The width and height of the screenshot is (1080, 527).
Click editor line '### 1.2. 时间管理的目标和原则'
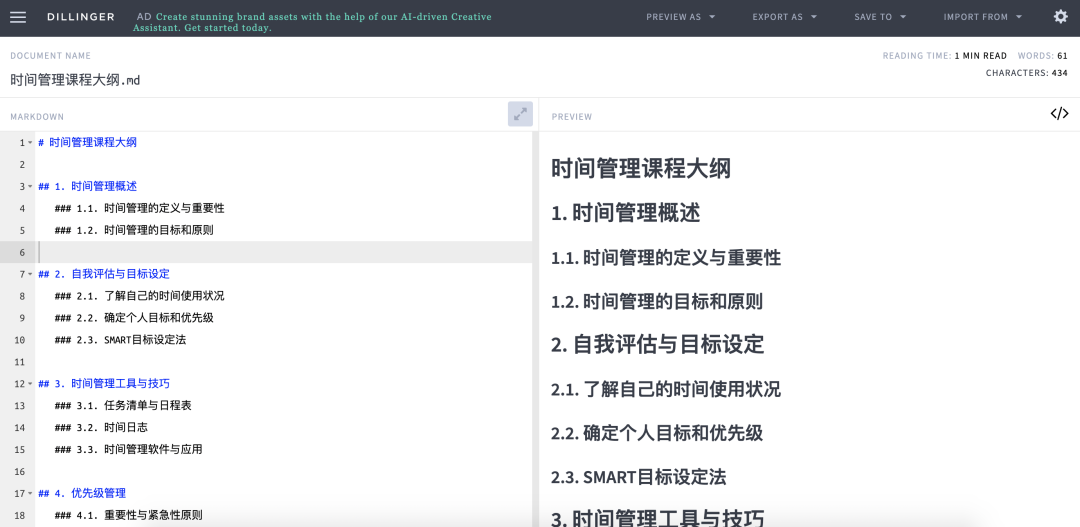point(134,230)
